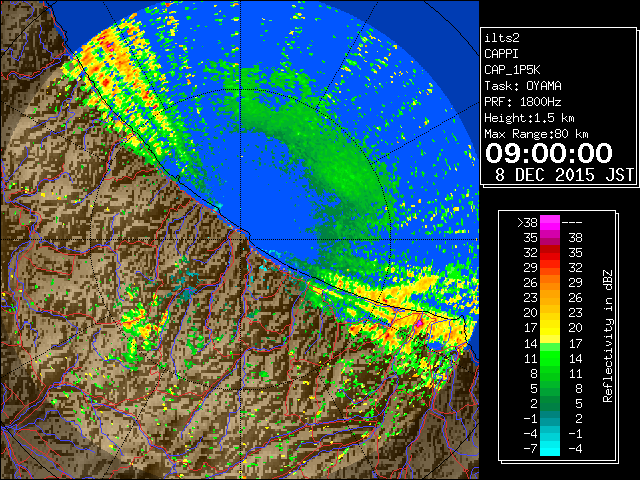Click the 'Max Range:80 km' line
The width and height of the screenshot is (640, 480).
point(536,134)
